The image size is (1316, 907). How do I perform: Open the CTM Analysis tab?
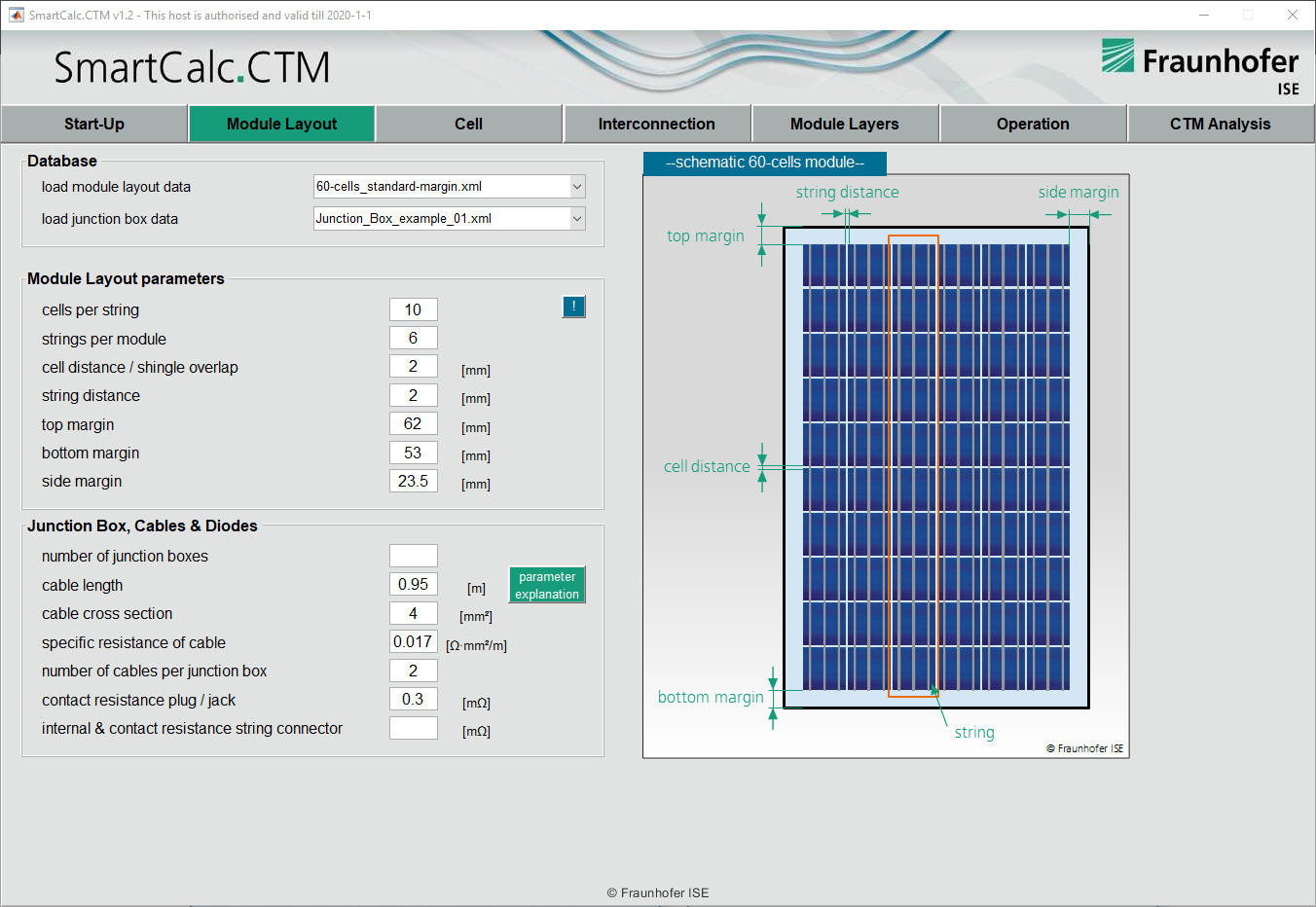coord(1221,124)
